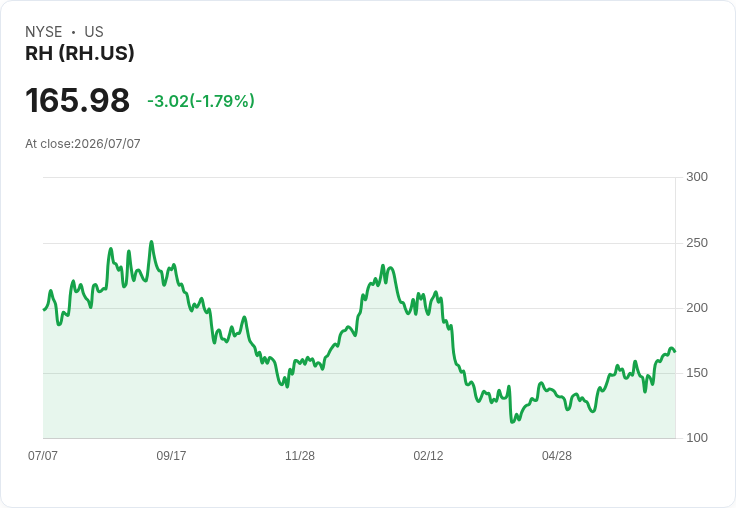Screen dimensions: 736x508
Task: Select the 09/17 date axis label
Action: [171, 455]
